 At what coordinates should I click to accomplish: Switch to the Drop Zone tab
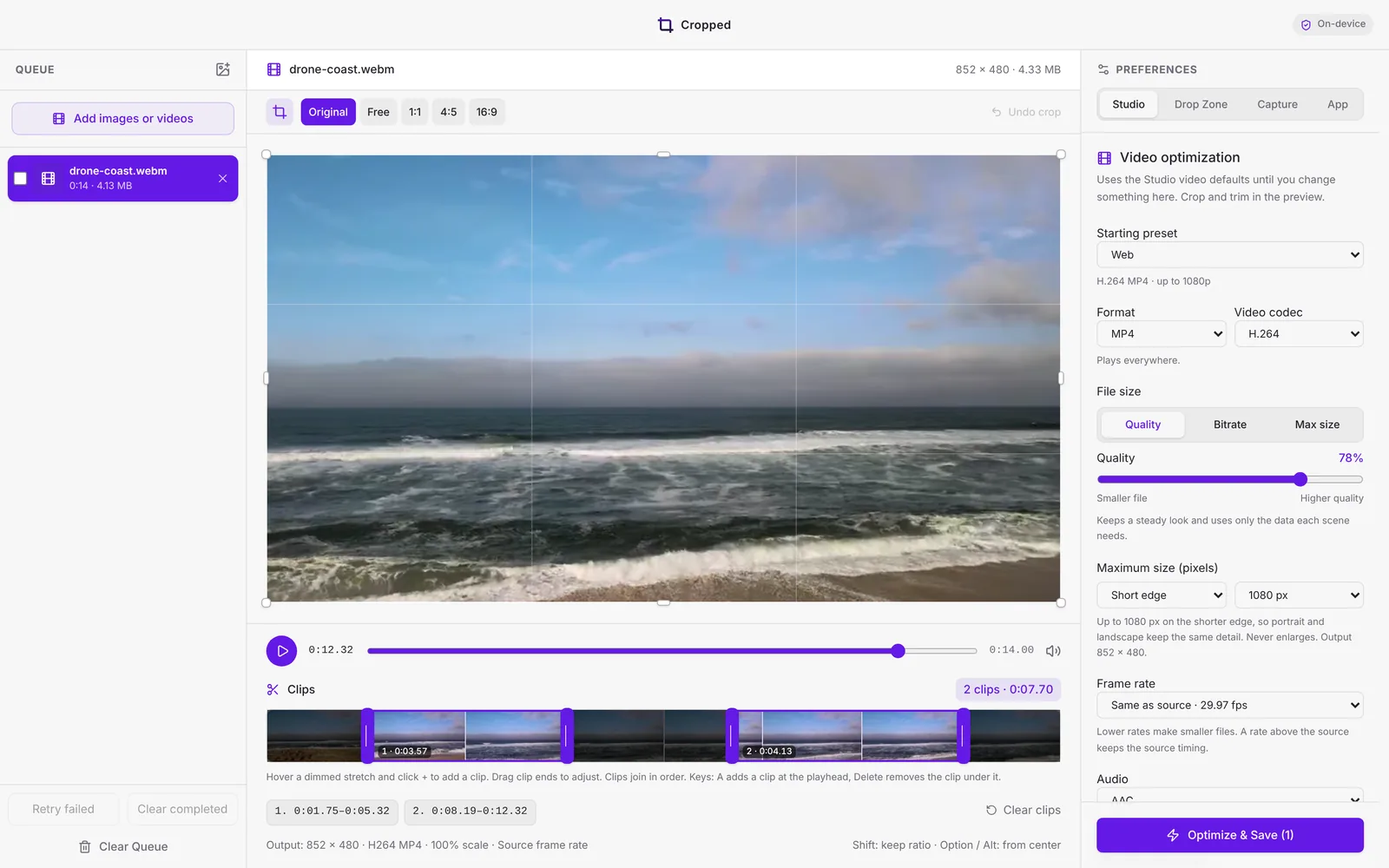click(1201, 104)
